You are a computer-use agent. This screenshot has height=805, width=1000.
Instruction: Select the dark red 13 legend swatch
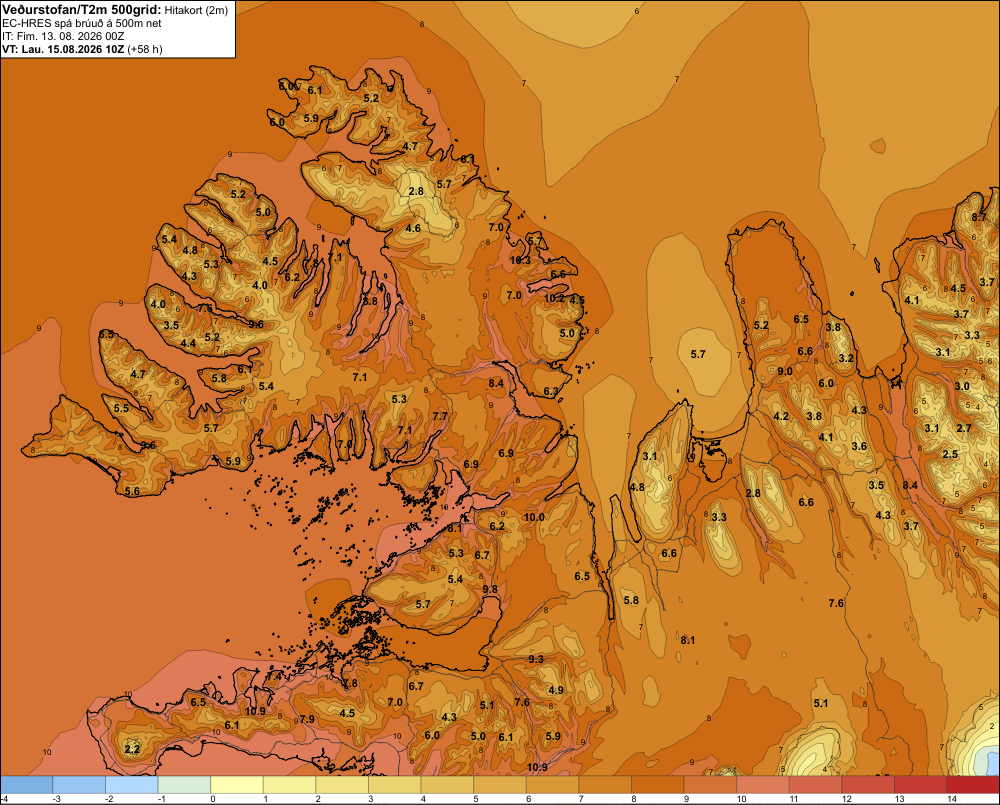click(x=920, y=785)
